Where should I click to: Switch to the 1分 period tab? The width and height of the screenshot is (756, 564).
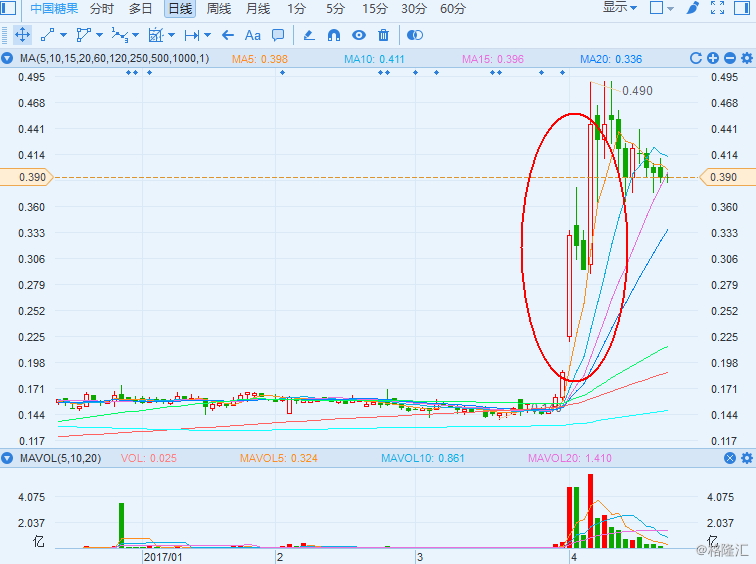(x=297, y=8)
